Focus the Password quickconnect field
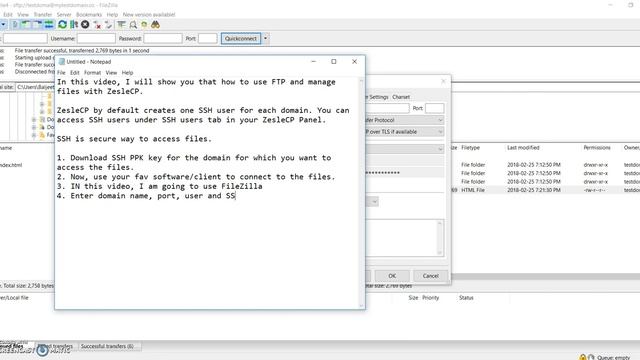The image size is (640, 360). tap(163, 38)
